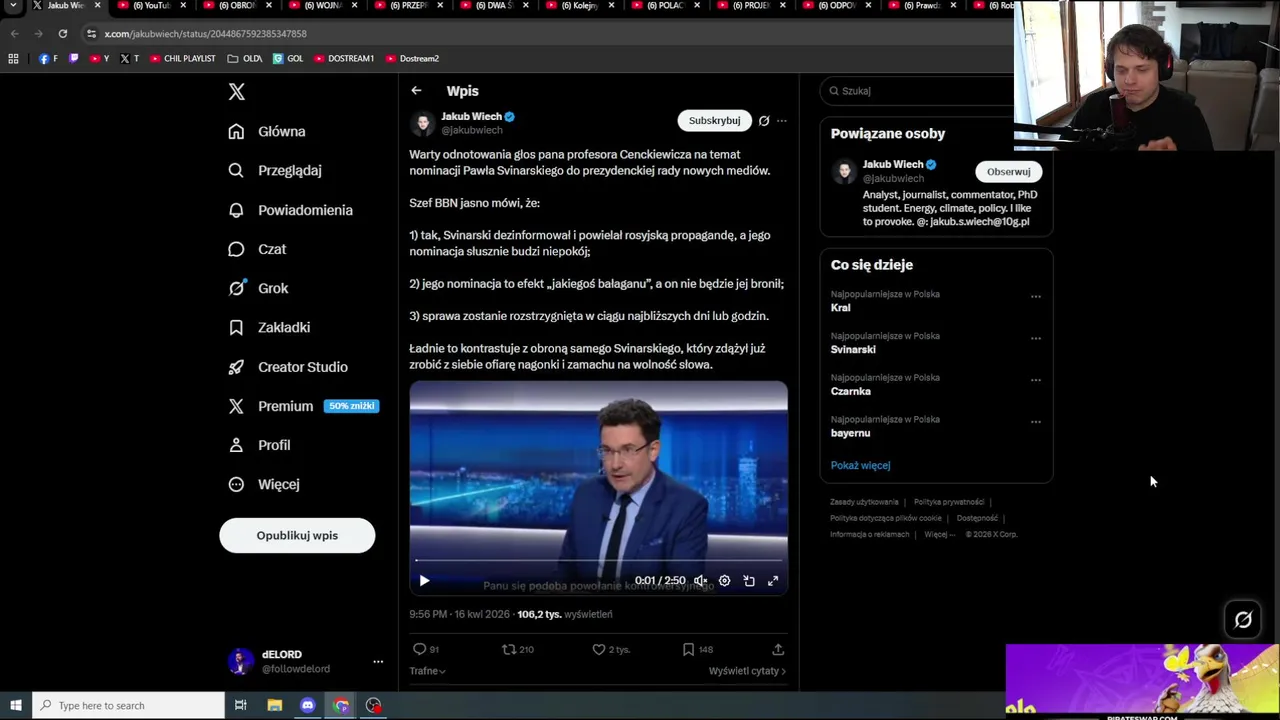Open Premium subscription page
Screen dimensions: 1280x720
click(302, 406)
